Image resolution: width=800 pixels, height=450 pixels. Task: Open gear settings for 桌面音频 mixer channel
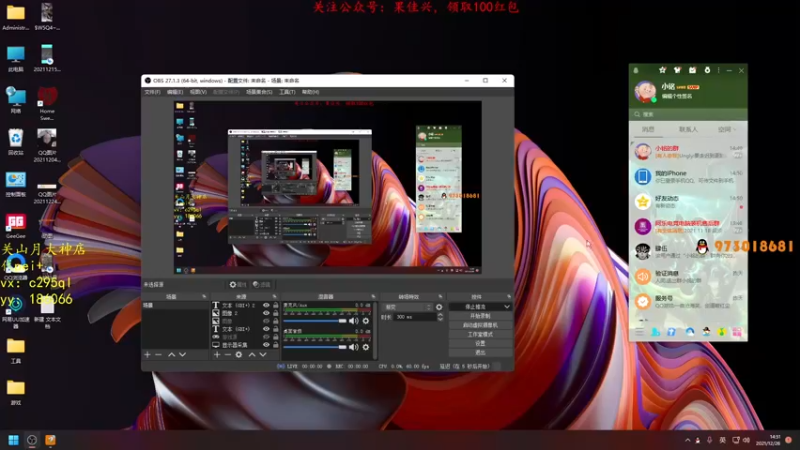[366, 347]
